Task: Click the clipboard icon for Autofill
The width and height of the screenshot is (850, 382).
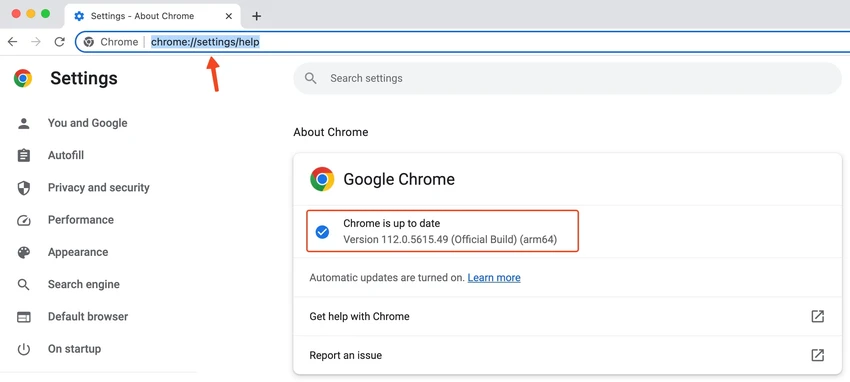Action: pyautogui.click(x=23, y=156)
